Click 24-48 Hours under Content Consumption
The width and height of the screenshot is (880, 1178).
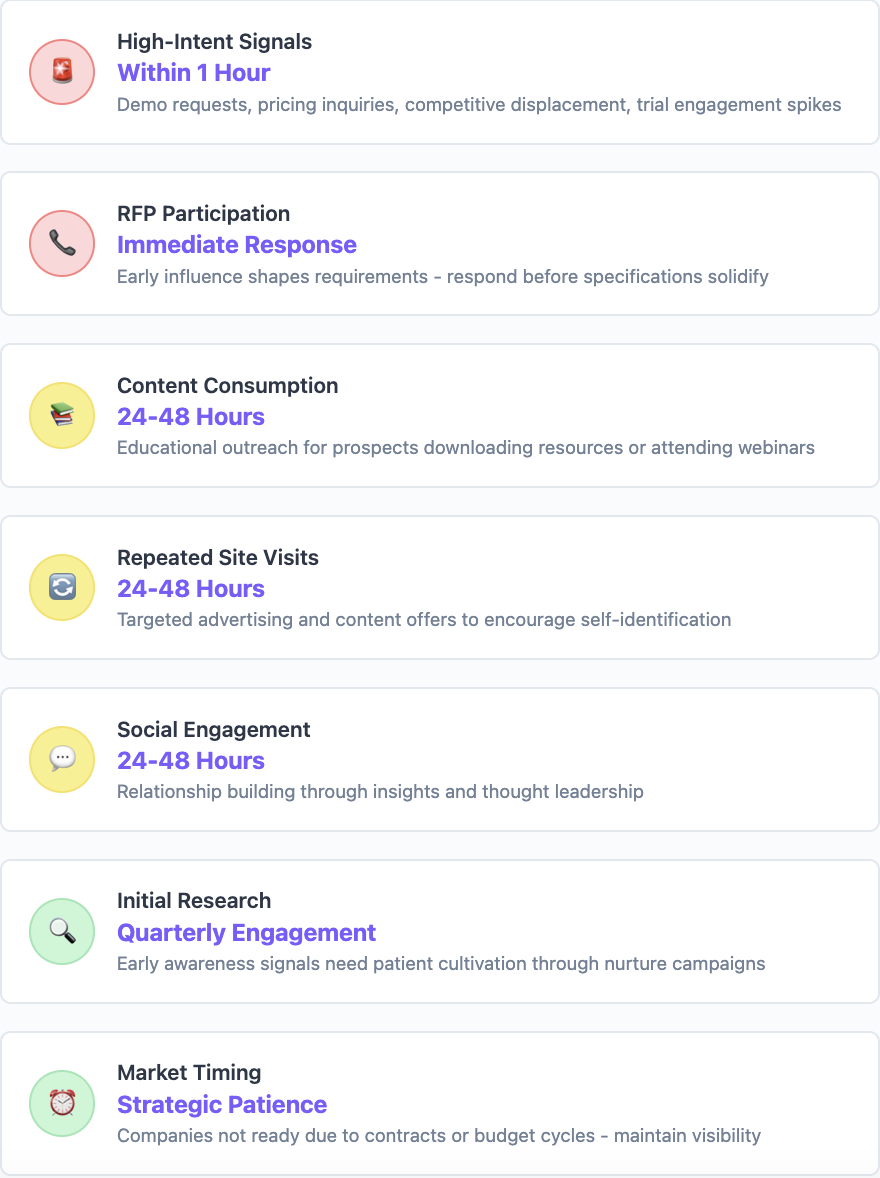(191, 417)
